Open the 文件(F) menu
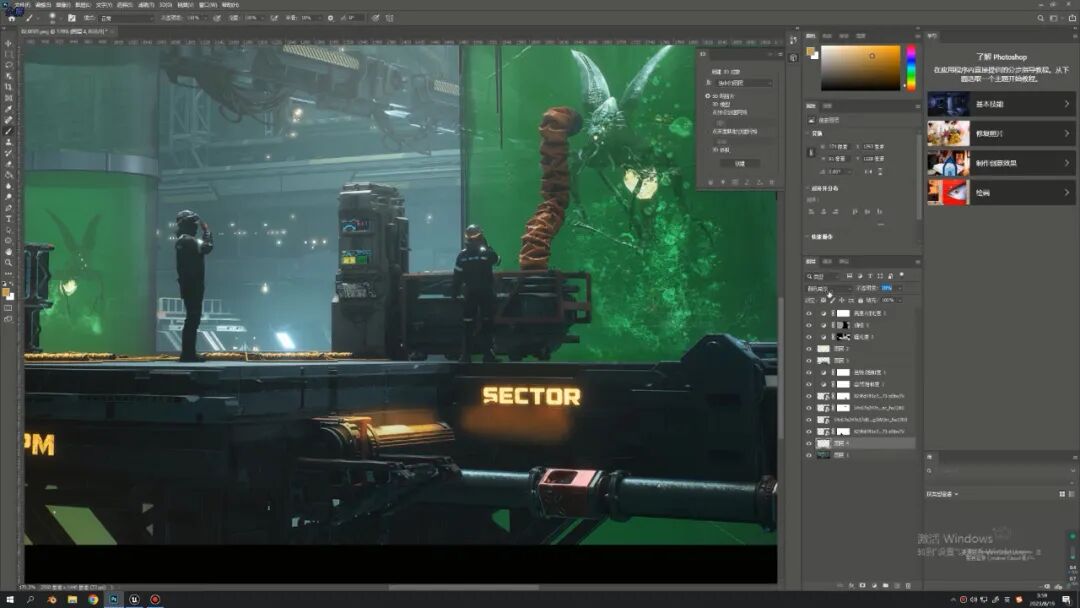 pos(23,5)
